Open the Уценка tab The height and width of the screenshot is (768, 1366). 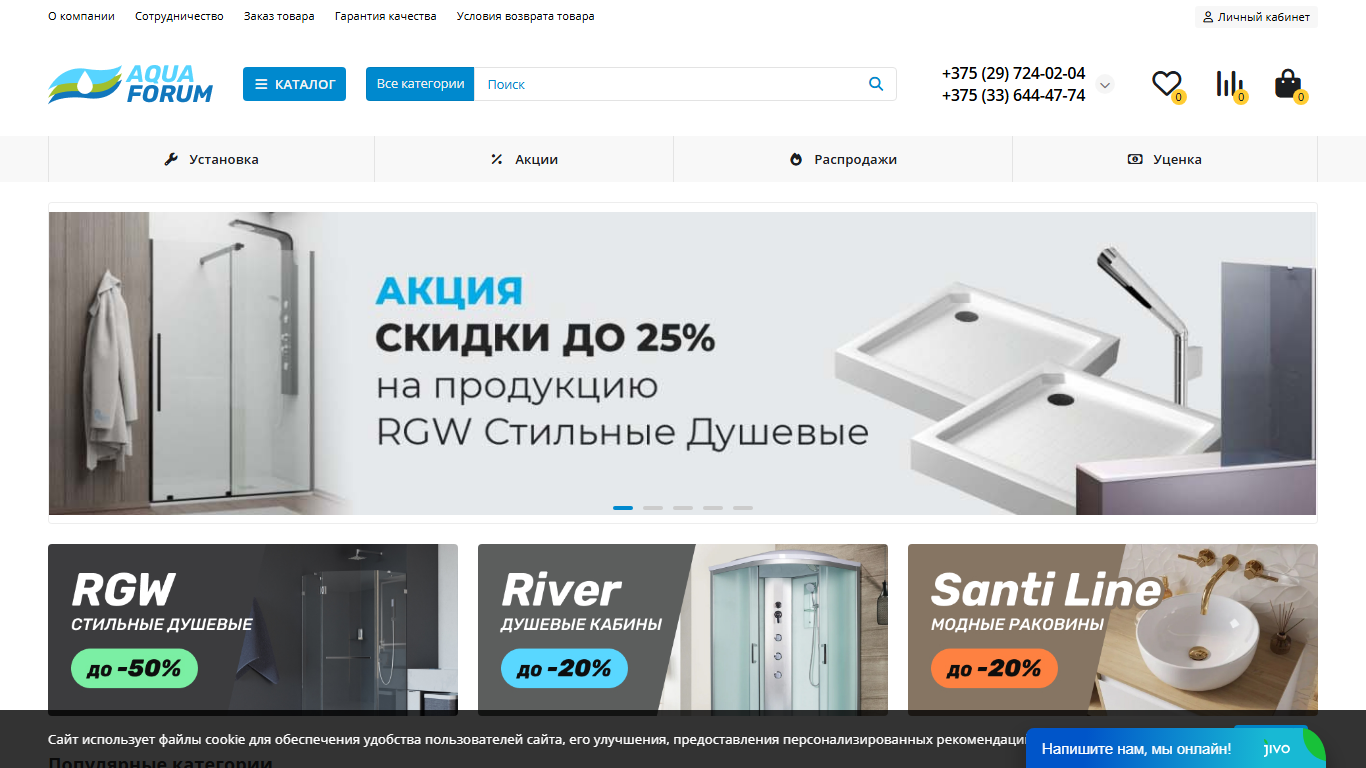coord(1165,159)
